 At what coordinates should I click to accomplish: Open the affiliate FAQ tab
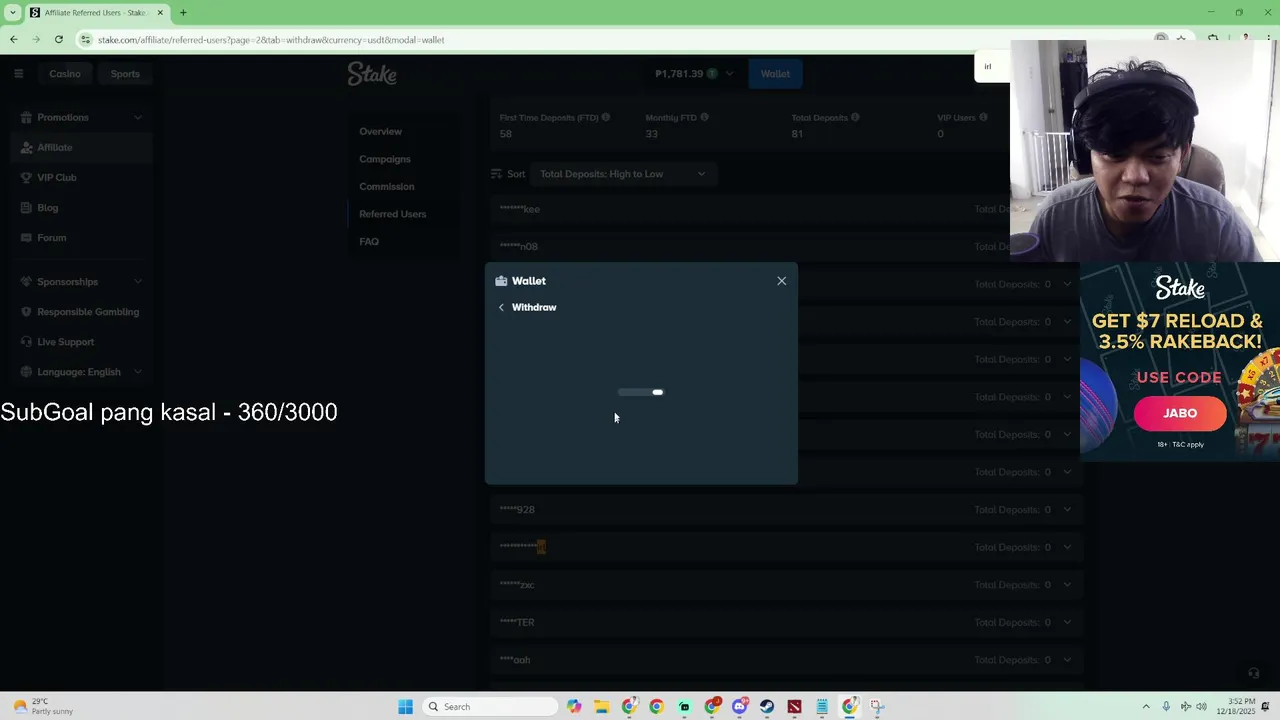pos(369,241)
